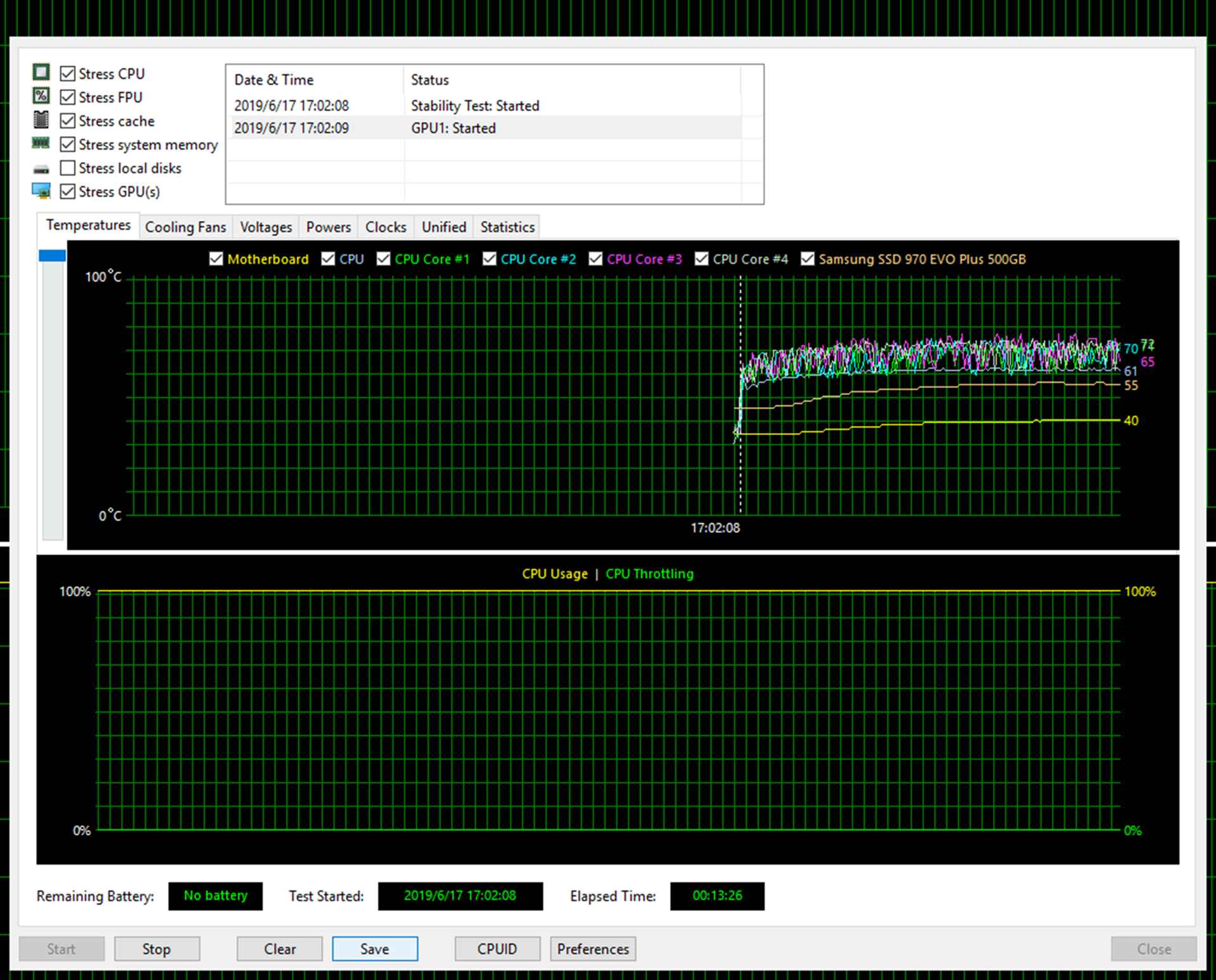Open the Statistics tab

507,227
